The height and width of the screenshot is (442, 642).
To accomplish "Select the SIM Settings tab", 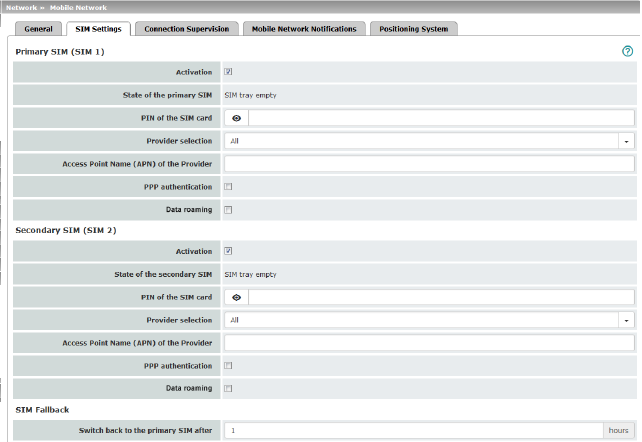I will click(98, 29).
